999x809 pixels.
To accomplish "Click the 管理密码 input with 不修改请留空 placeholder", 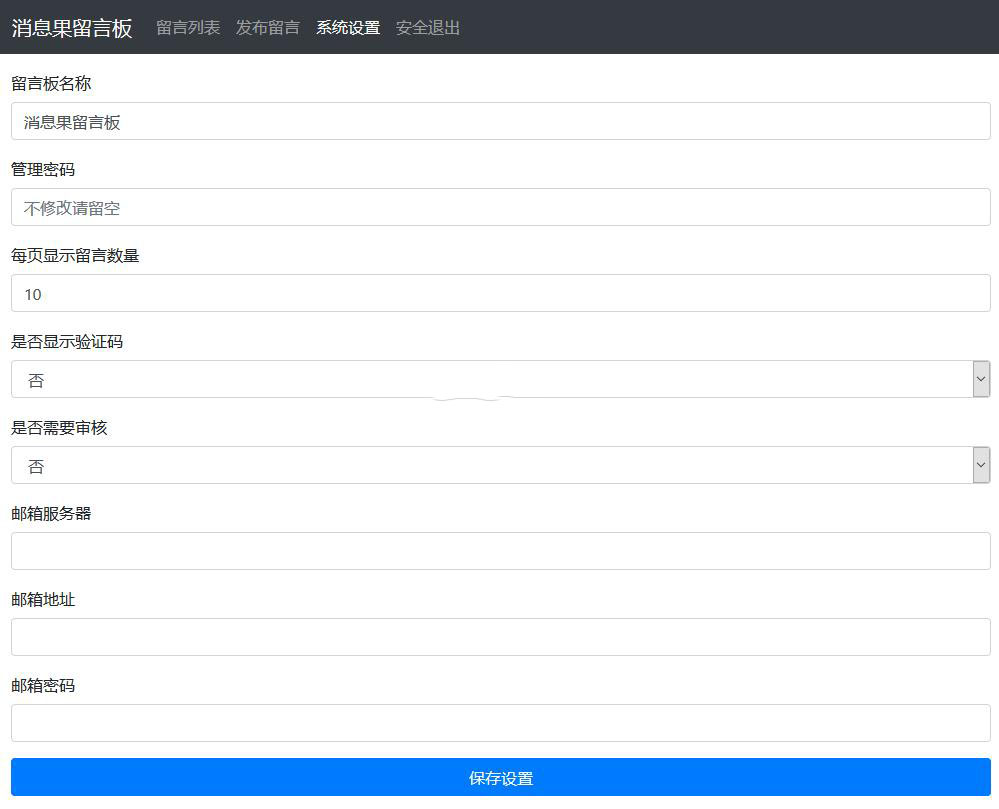I will (x=501, y=207).
